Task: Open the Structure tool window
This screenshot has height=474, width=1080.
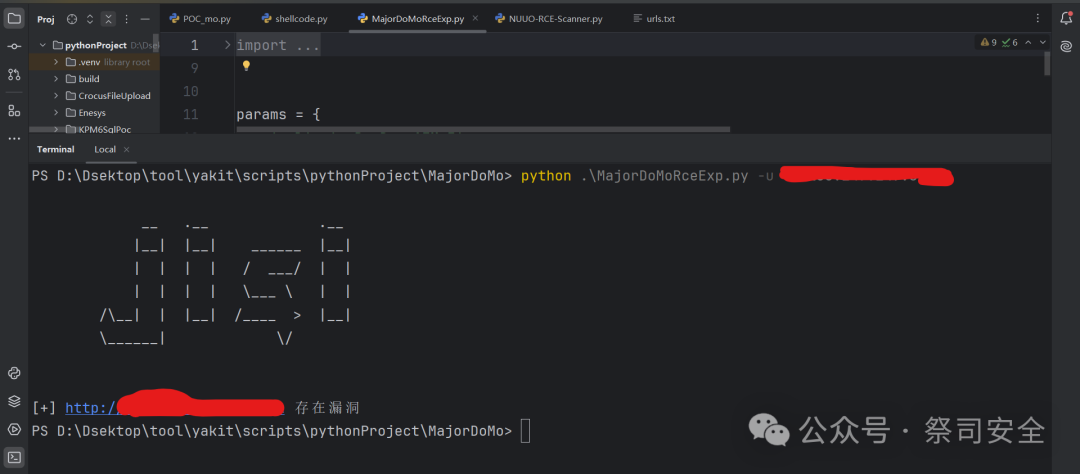Action: pyautogui.click(x=14, y=110)
